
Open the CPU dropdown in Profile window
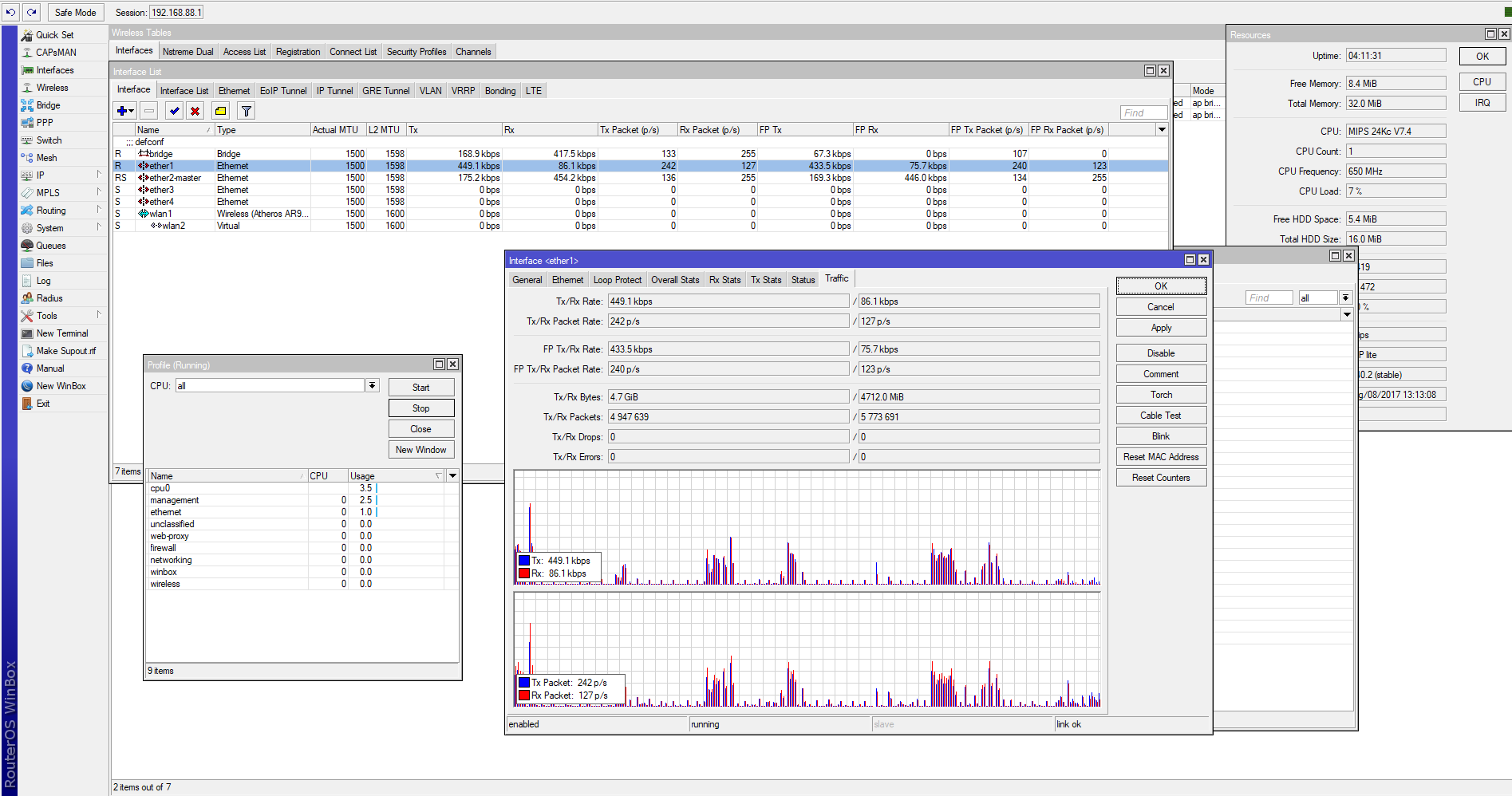[x=372, y=386]
